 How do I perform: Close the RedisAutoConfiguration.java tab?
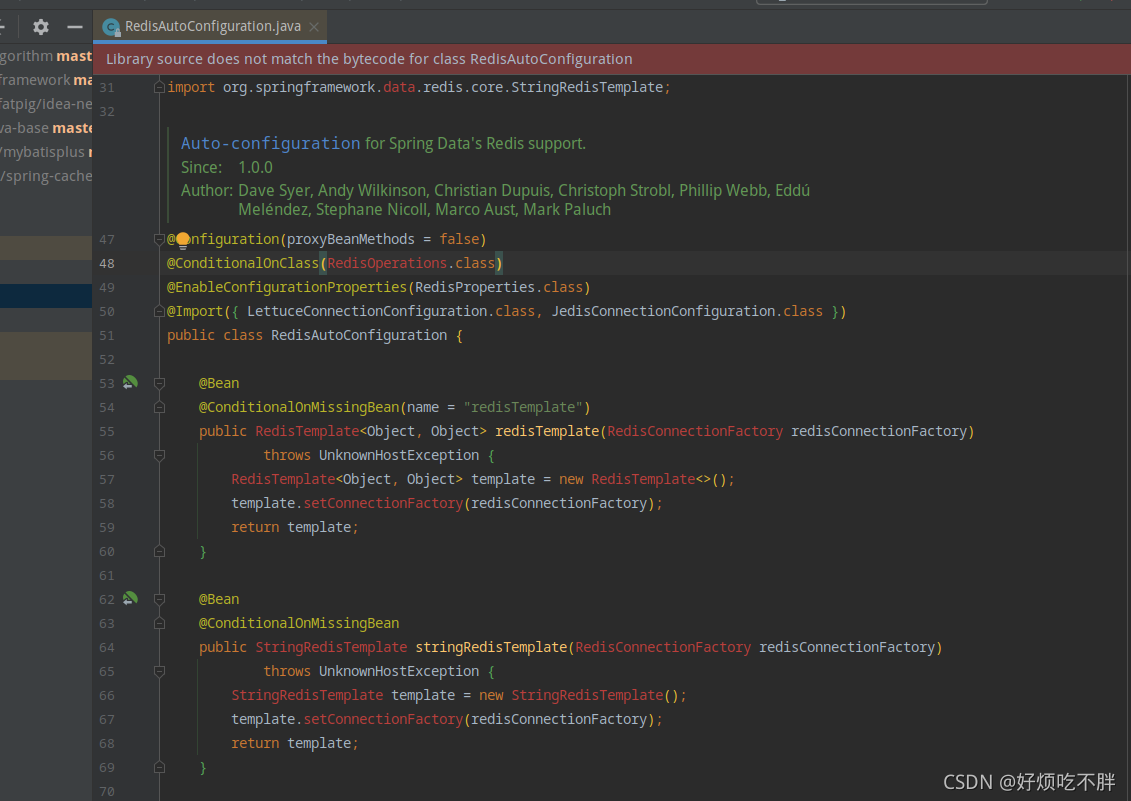[314, 27]
